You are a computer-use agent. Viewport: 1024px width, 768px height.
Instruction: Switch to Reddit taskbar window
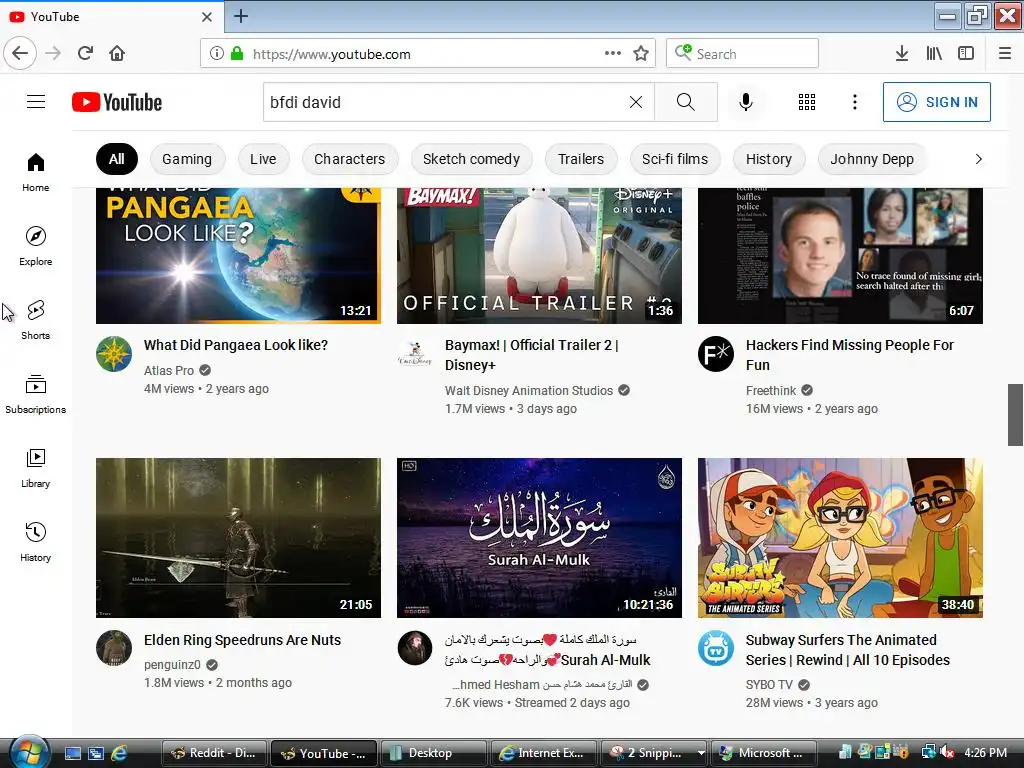pyautogui.click(x=215, y=753)
